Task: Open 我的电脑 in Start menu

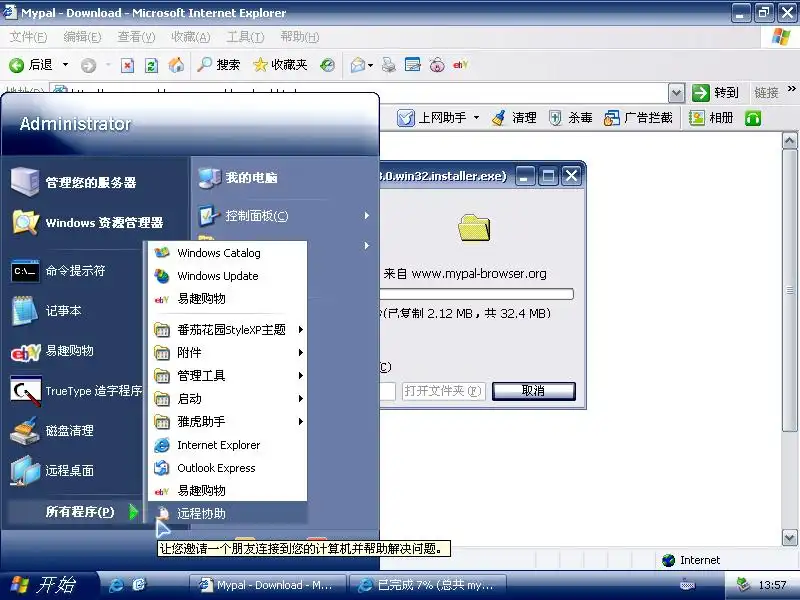Action: coord(238,178)
